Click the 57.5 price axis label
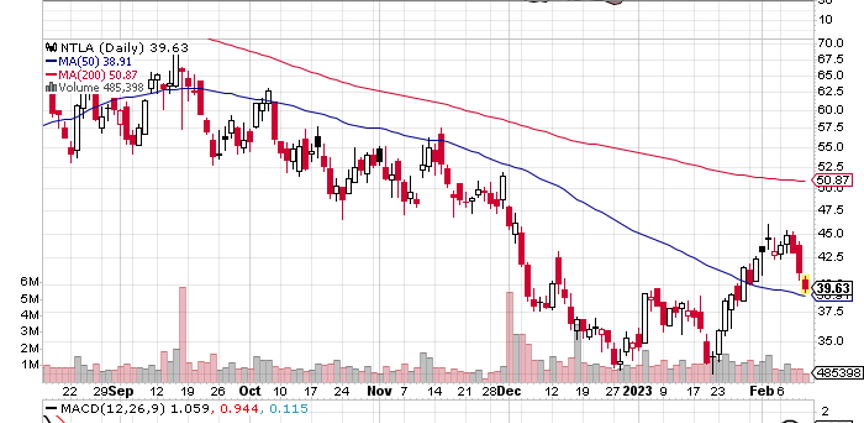864x423 pixels. (x=831, y=128)
